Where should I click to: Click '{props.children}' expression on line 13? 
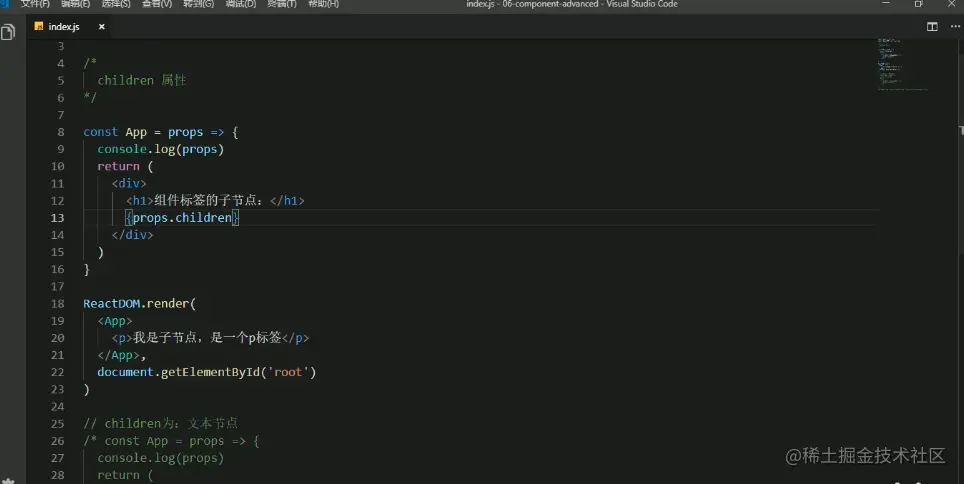(182, 218)
